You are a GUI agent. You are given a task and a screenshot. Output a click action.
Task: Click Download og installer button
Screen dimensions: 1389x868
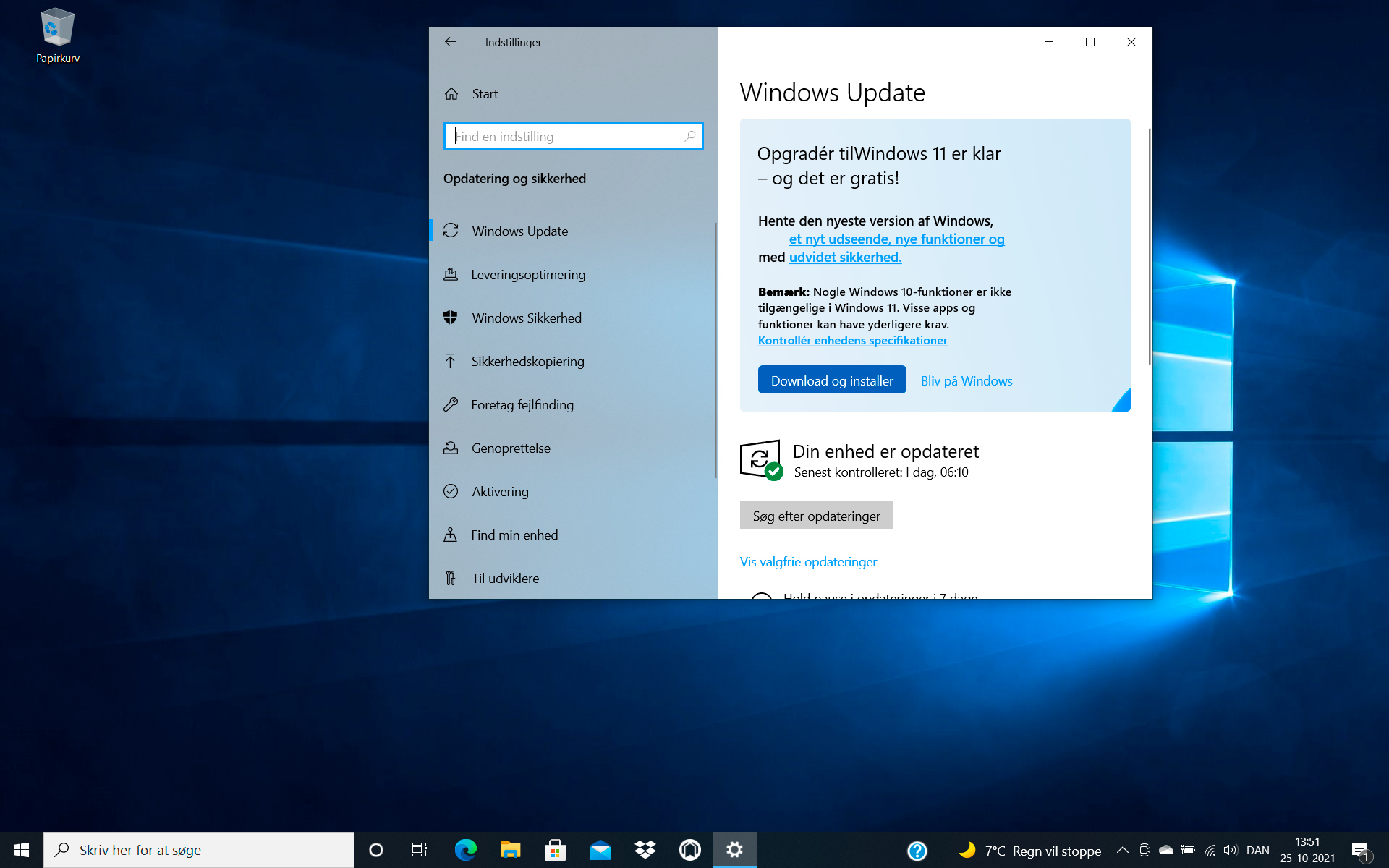832,380
